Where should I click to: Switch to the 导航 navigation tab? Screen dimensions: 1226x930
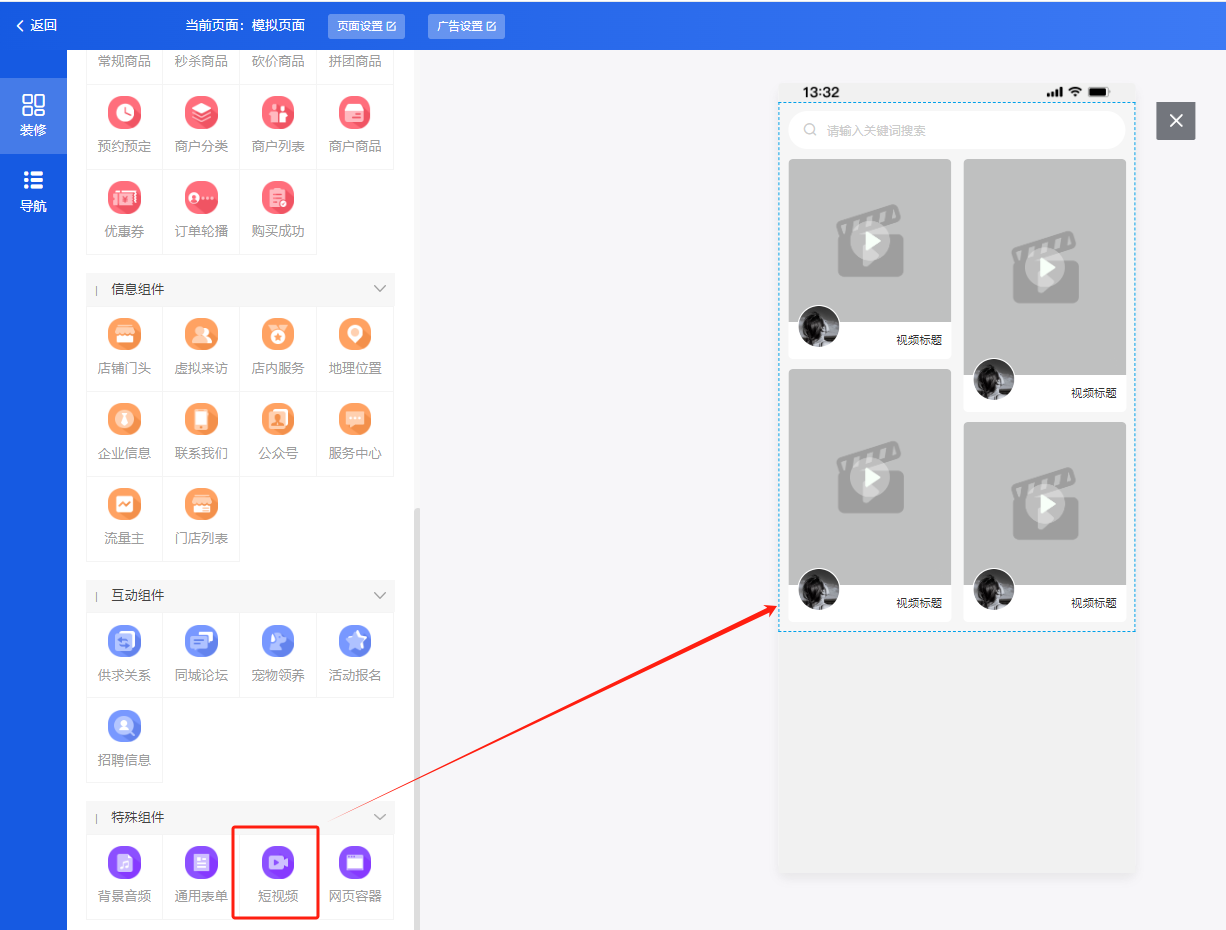coord(33,191)
